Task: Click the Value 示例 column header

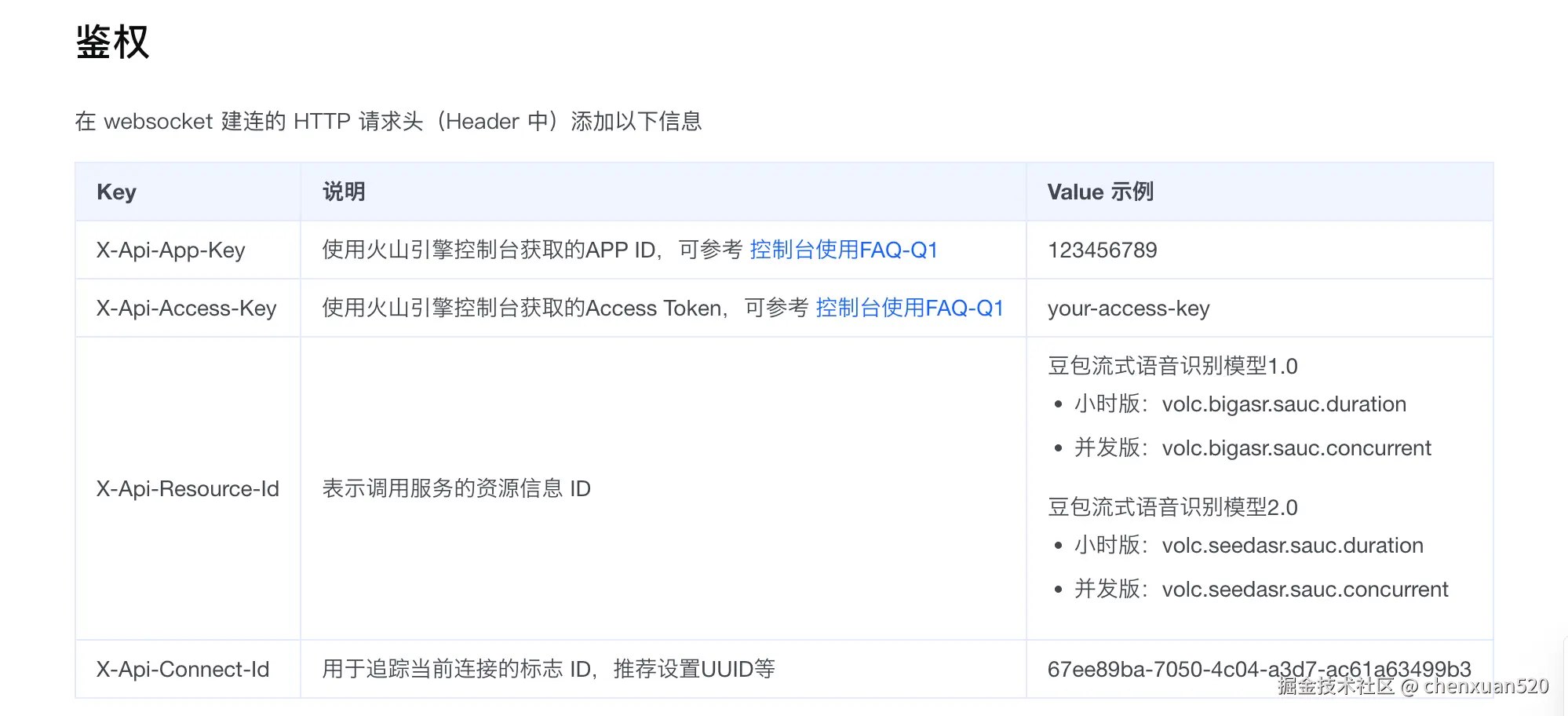Action: pyautogui.click(x=1100, y=192)
